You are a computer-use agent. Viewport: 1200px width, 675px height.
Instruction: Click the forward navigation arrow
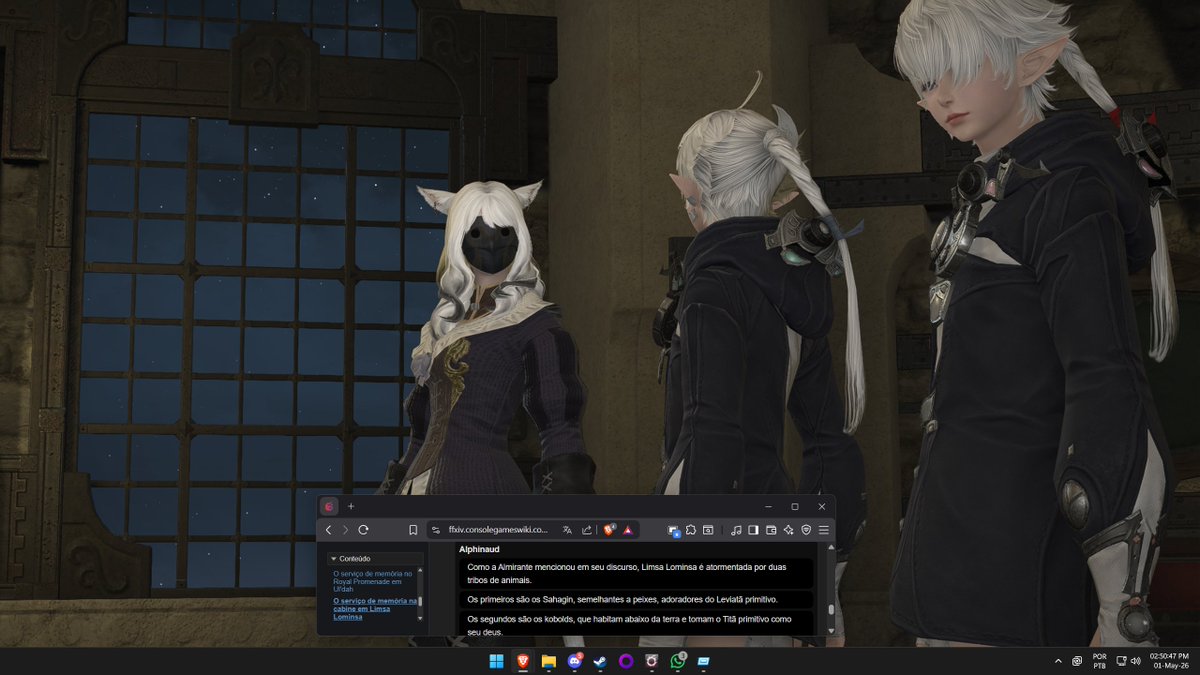[x=346, y=530]
